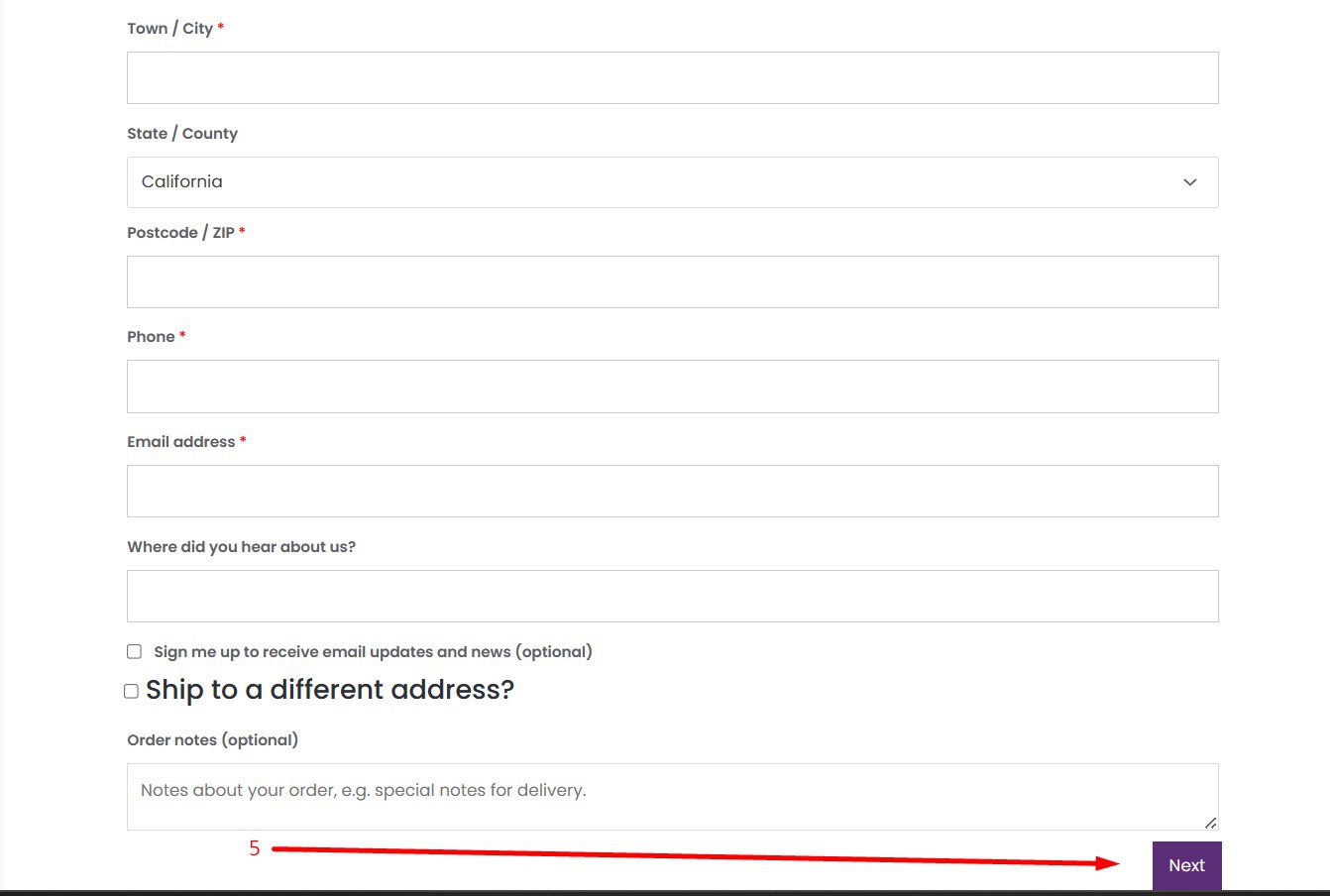Click the 'Ship to a different address?' heading text
The width and height of the screenshot is (1330, 896).
coord(330,690)
